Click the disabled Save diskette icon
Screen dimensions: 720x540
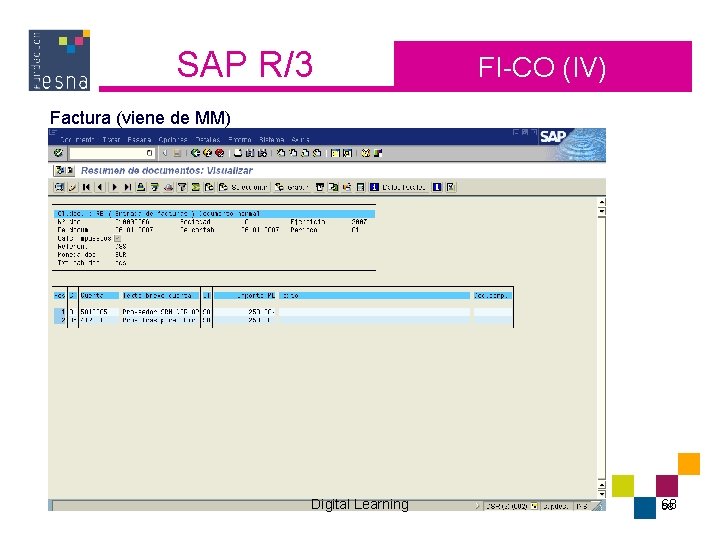177,153
